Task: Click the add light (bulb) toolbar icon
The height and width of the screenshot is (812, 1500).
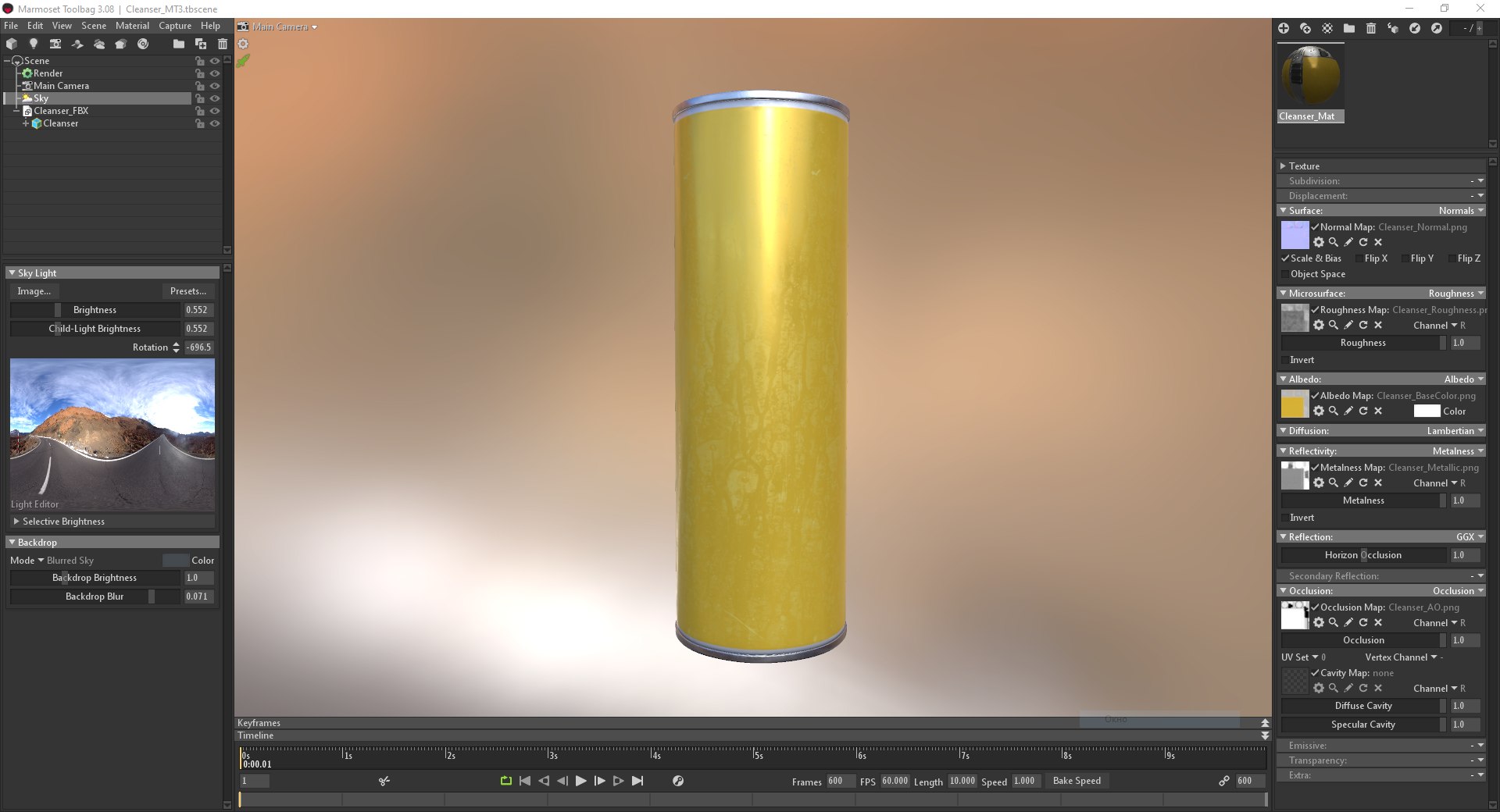Action: [x=34, y=44]
